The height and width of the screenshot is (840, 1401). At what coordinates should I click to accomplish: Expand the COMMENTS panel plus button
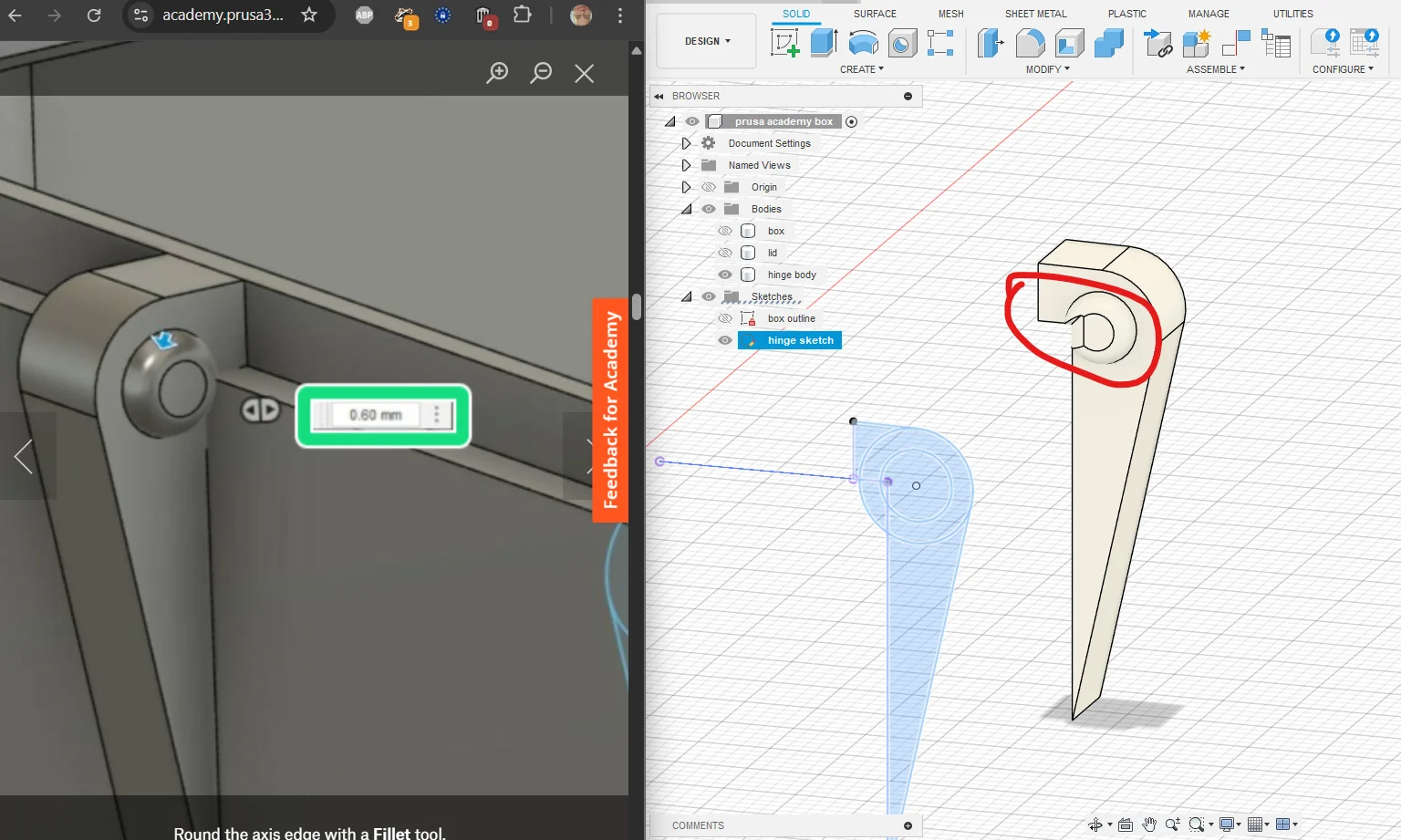(x=908, y=825)
